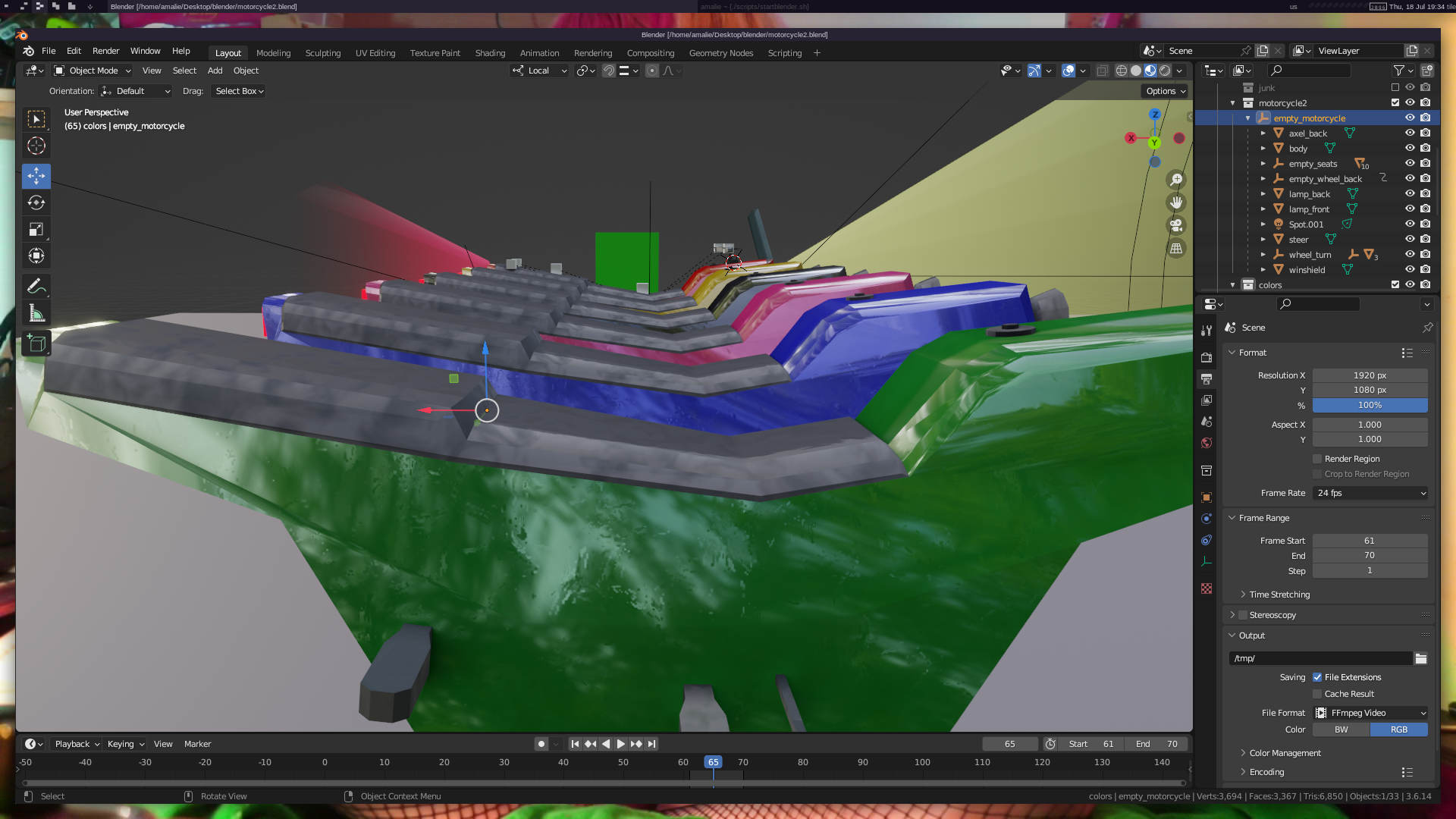This screenshot has height=819, width=1456.
Task: Open the Render menu
Action: [x=105, y=51]
